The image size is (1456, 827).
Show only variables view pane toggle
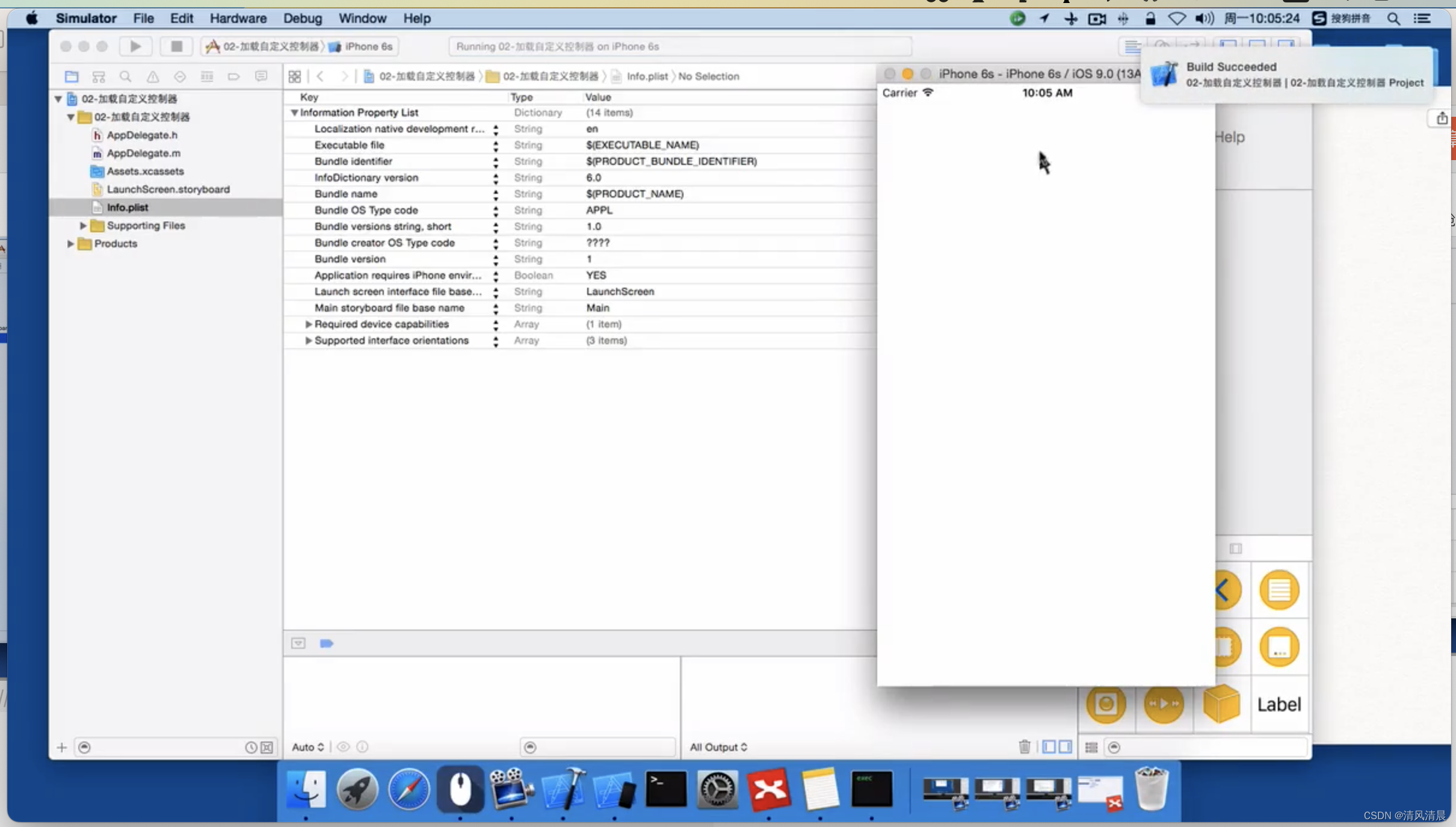1049,747
